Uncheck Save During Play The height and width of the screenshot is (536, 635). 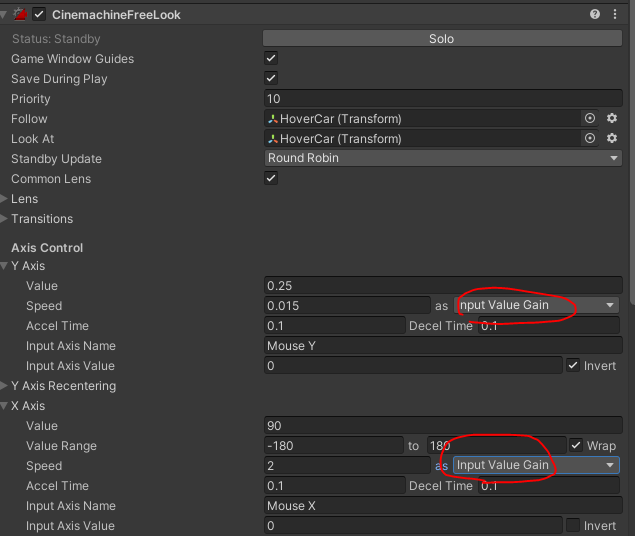(x=271, y=78)
